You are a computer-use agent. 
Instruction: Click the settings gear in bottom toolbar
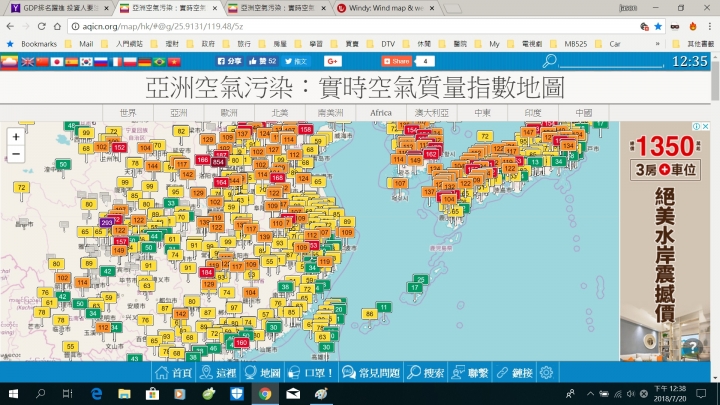(x=546, y=373)
